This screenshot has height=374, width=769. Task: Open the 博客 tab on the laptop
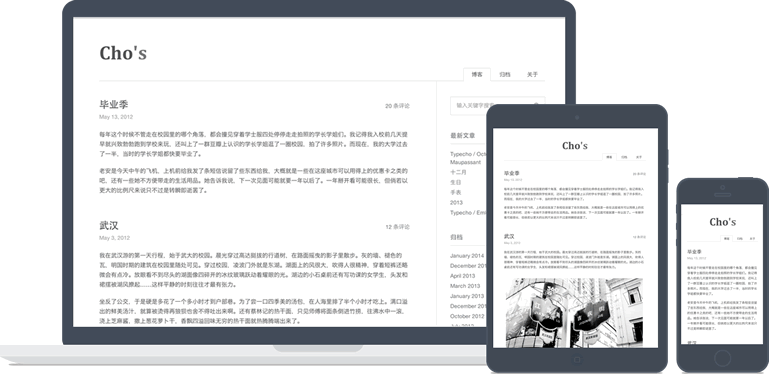(x=477, y=75)
